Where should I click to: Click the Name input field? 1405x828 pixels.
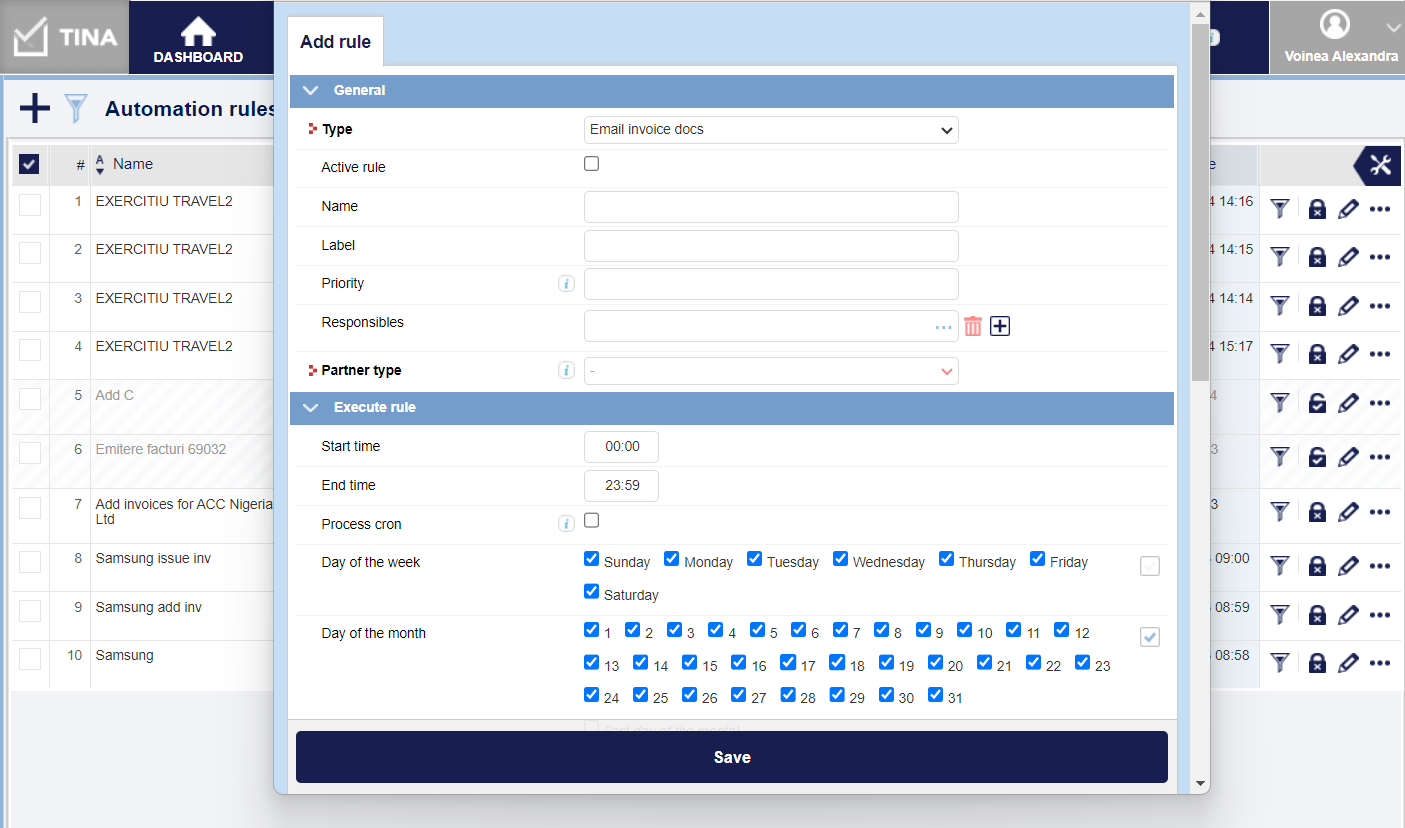[x=770, y=207]
